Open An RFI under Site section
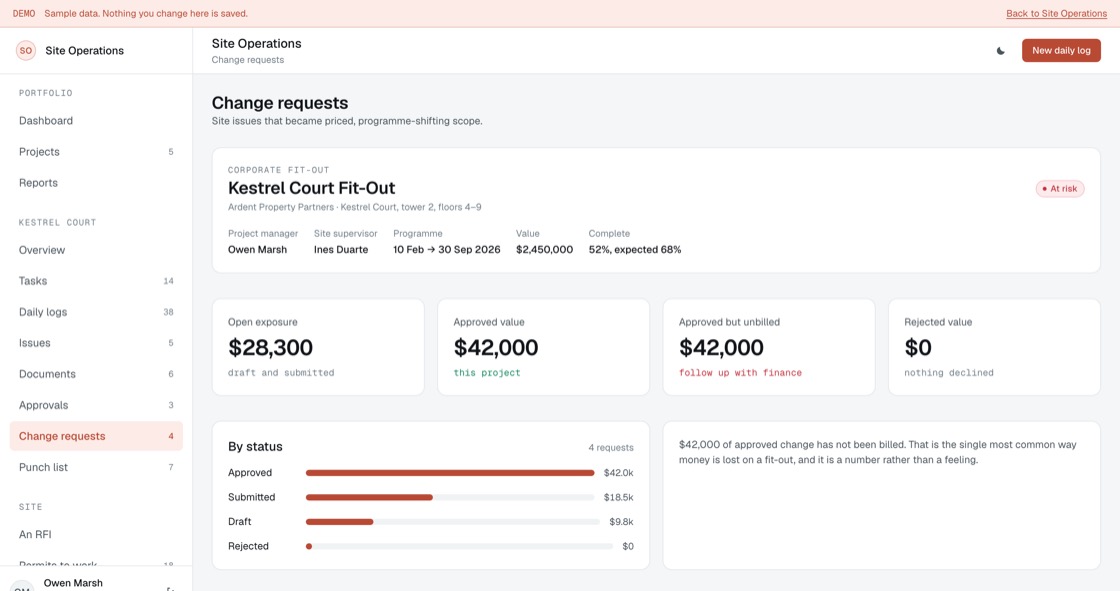The height and width of the screenshot is (591, 1120). [96, 535]
